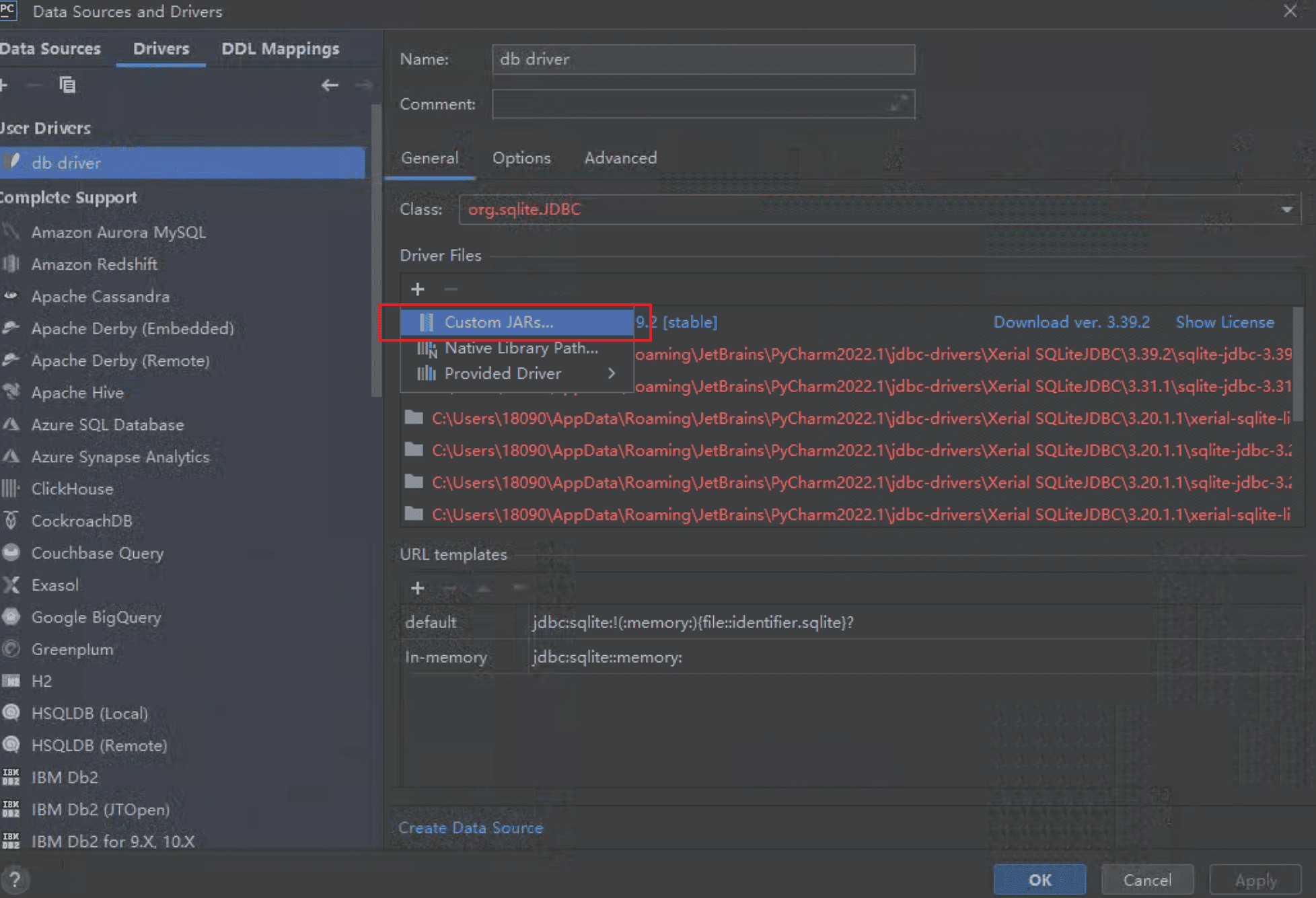Select db driver in User Drivers
This screenshot has width=1316, height=898.
[182, 163]
